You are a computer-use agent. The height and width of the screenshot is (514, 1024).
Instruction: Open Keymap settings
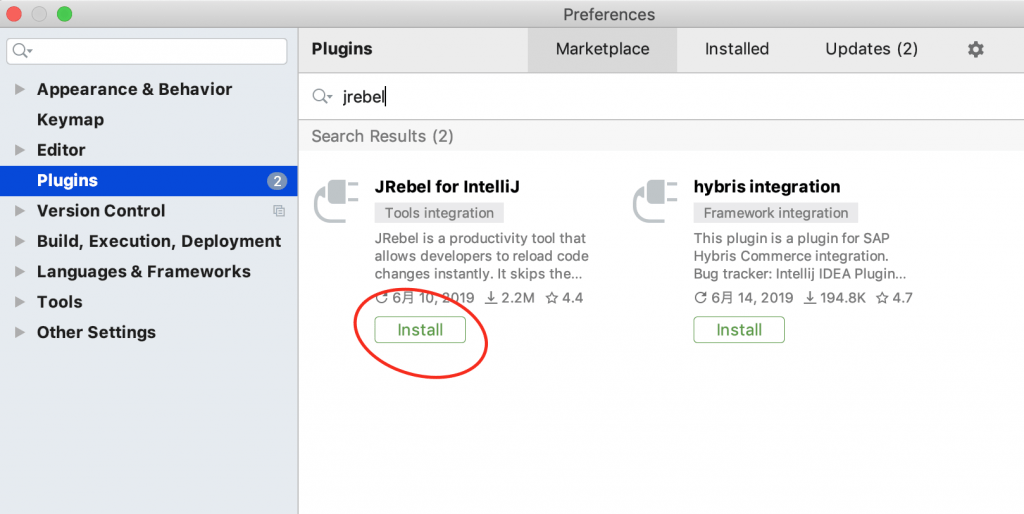tap(70, 120)
